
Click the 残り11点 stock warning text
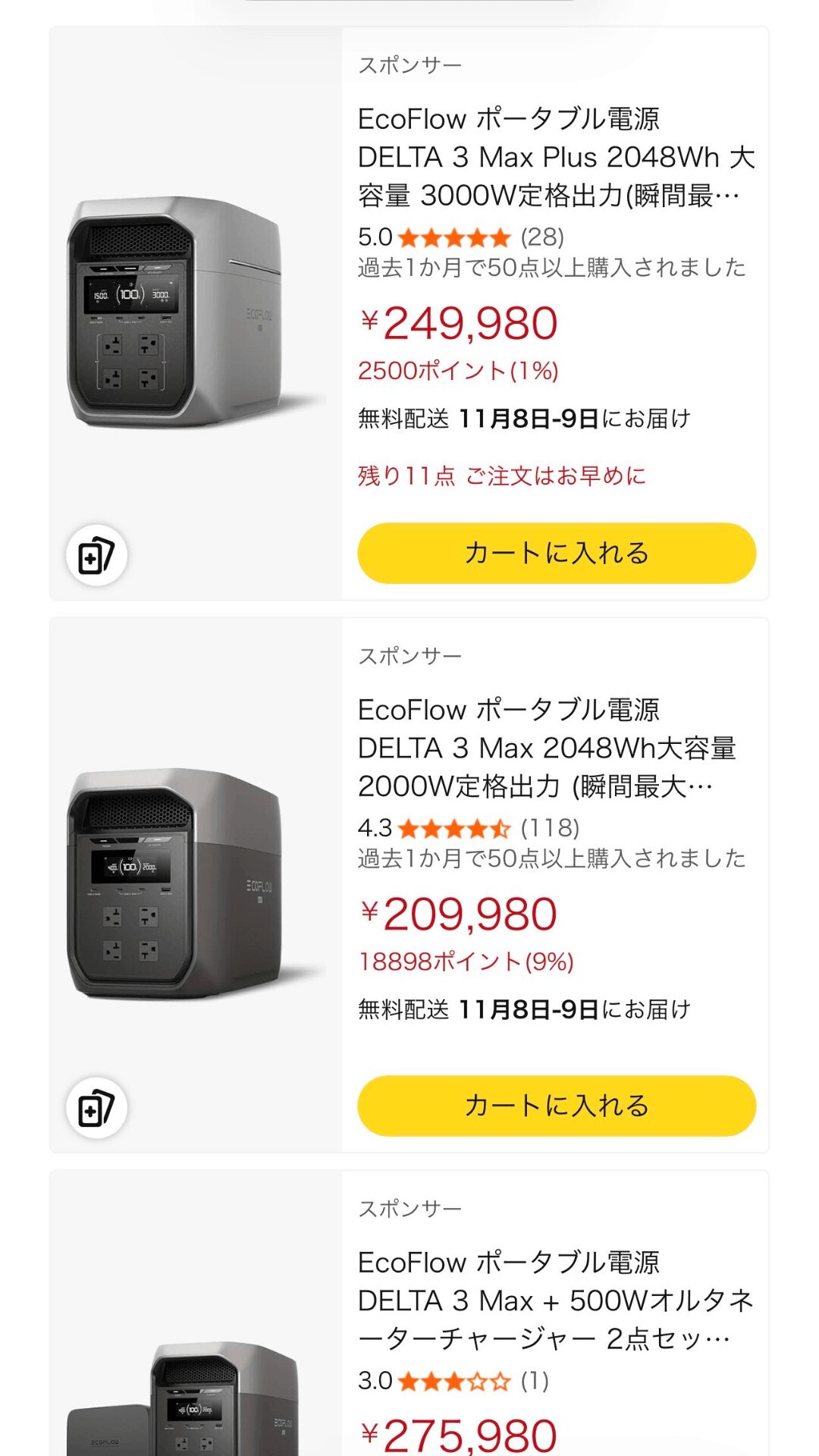[x=500, y=475]
